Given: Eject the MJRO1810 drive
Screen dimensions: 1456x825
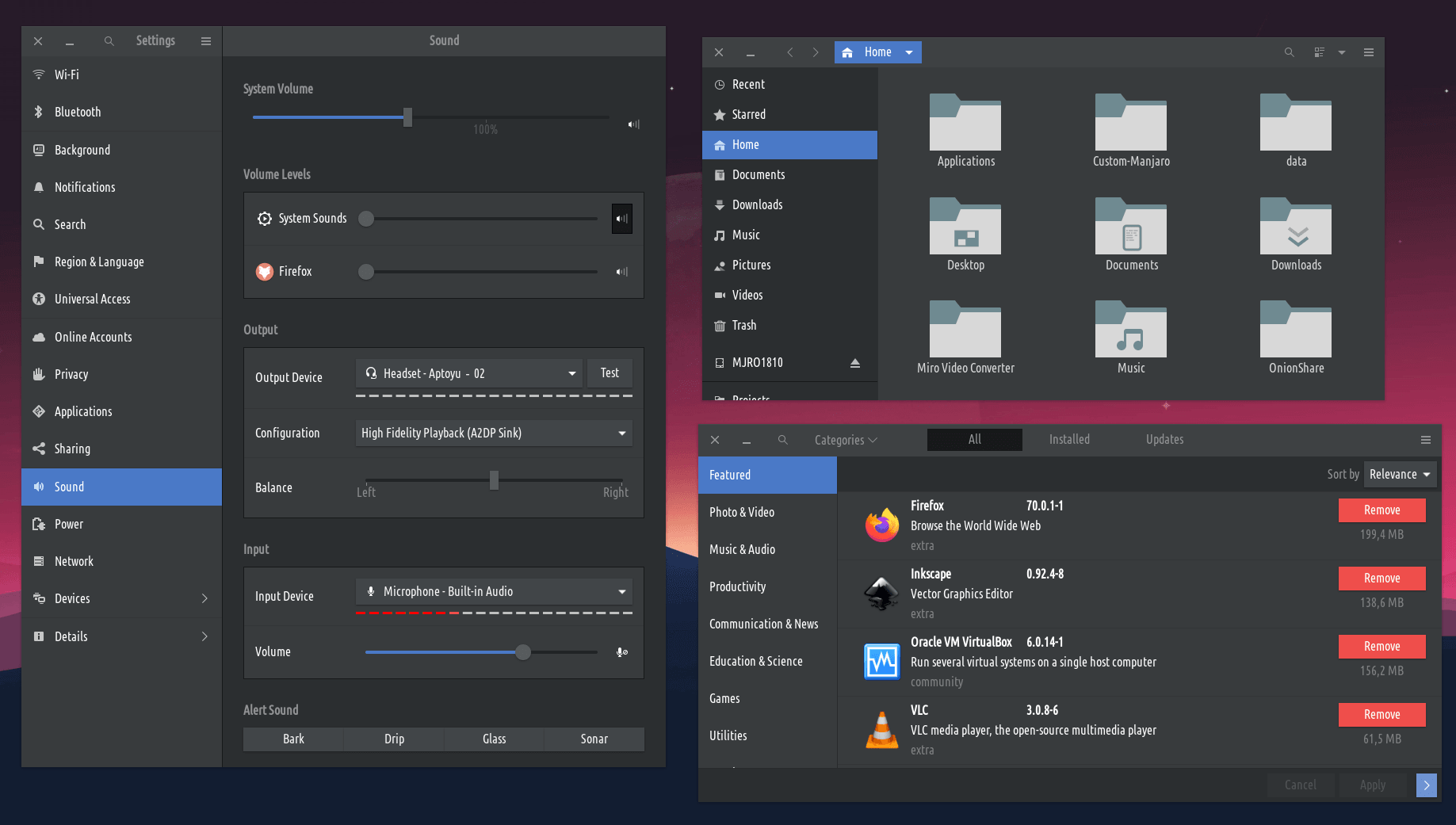Looking at the screenshot, I should tap(855, 363).
